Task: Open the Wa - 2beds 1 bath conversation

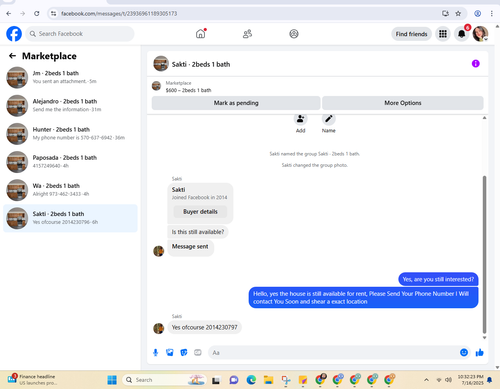Action: click(70, 190)
